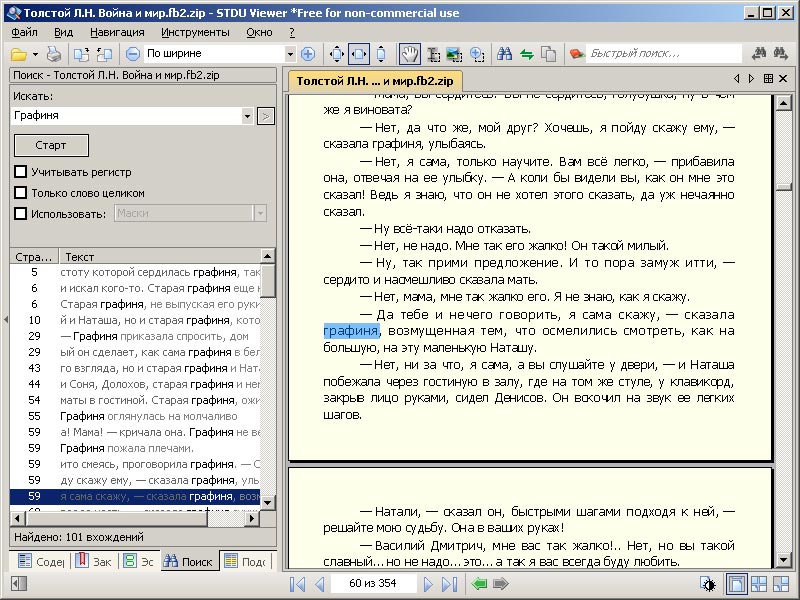This screenshot has height=600, width=800.
Task: Jump to the last page with navigation arrows
Action: tap(450, 588)
